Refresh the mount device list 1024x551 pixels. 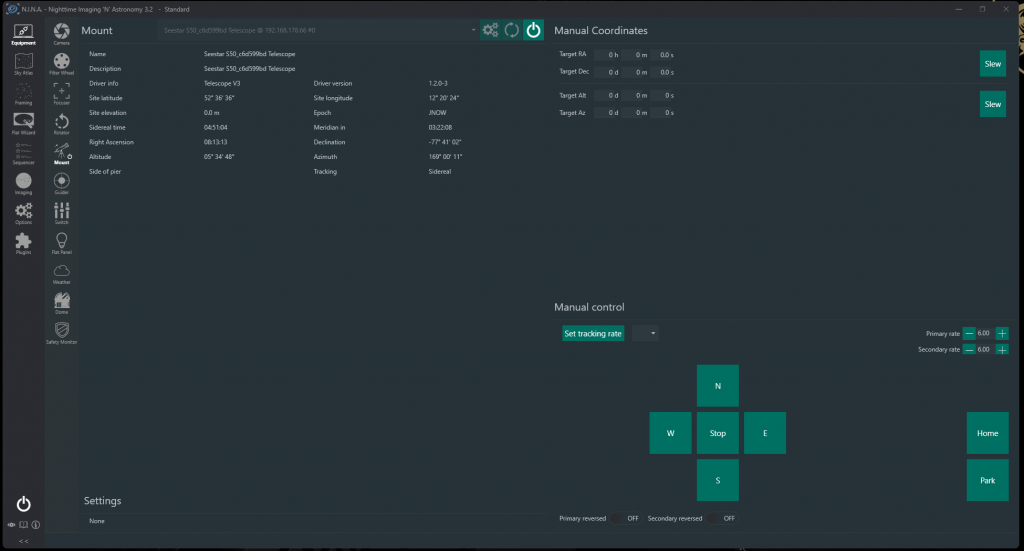click(511, 30)
